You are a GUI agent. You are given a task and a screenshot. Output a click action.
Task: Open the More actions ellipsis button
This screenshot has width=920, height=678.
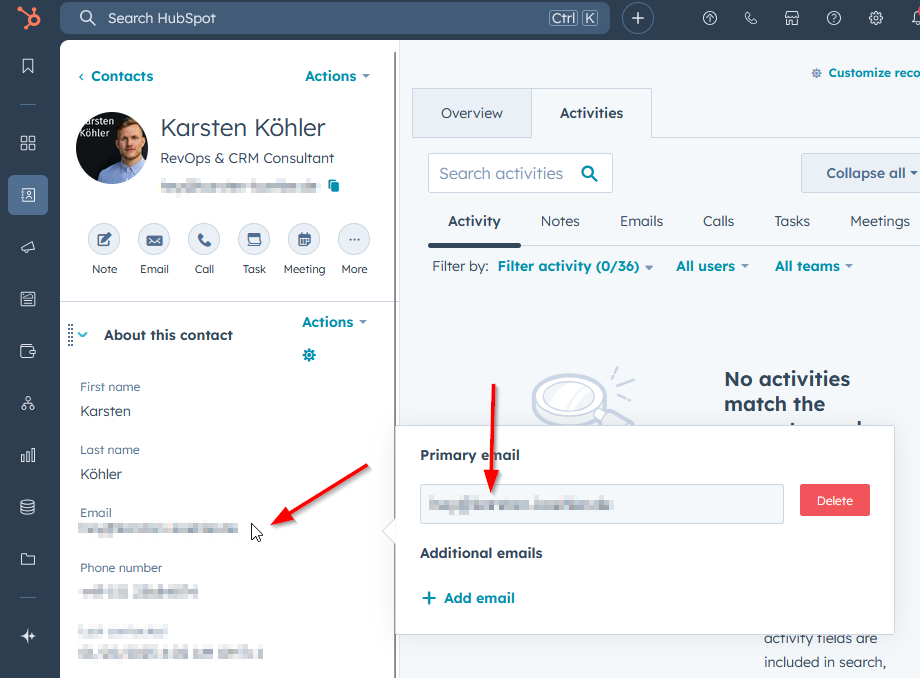pos(354,239)
